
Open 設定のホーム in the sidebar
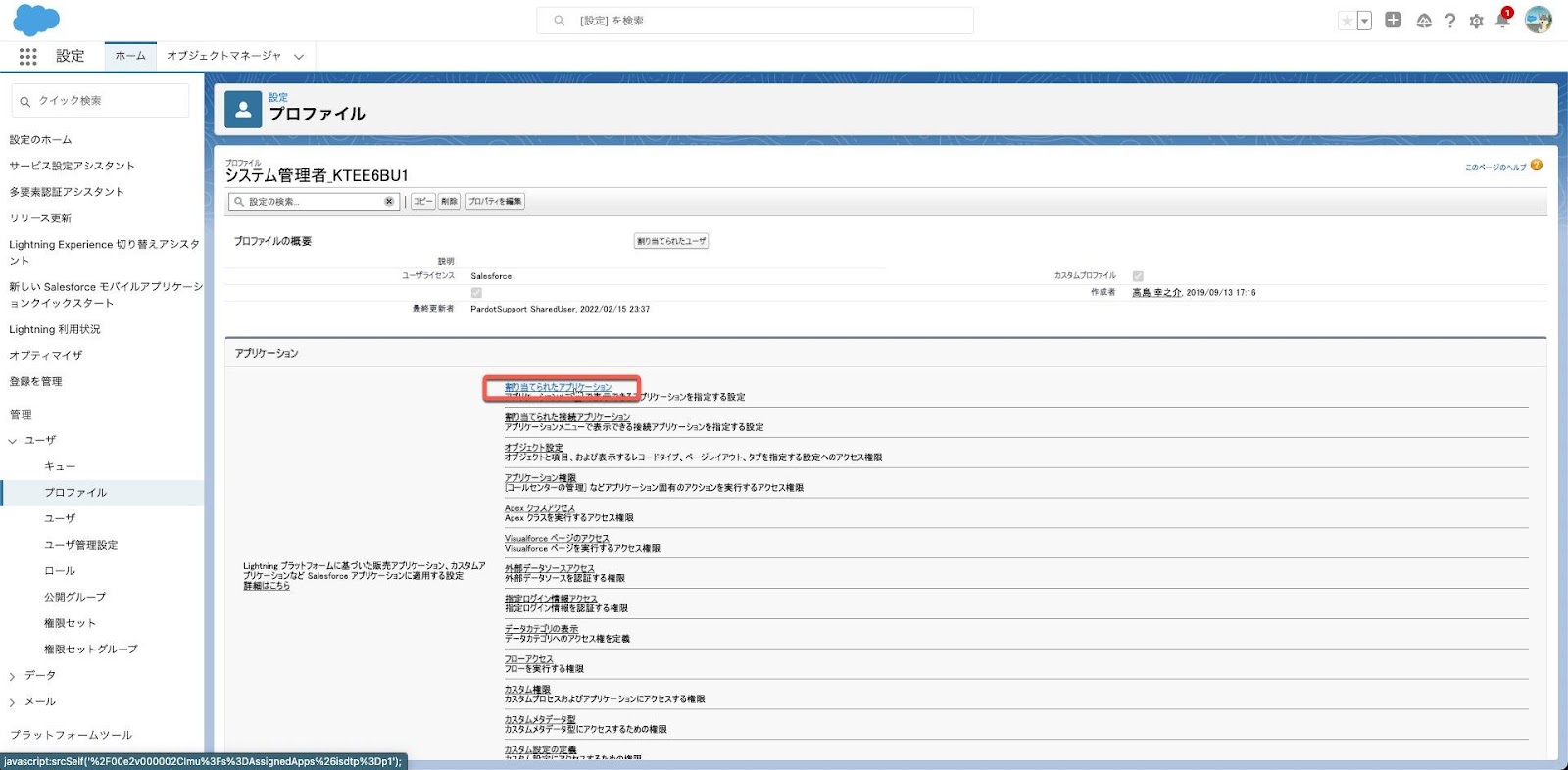click(40, 140)
